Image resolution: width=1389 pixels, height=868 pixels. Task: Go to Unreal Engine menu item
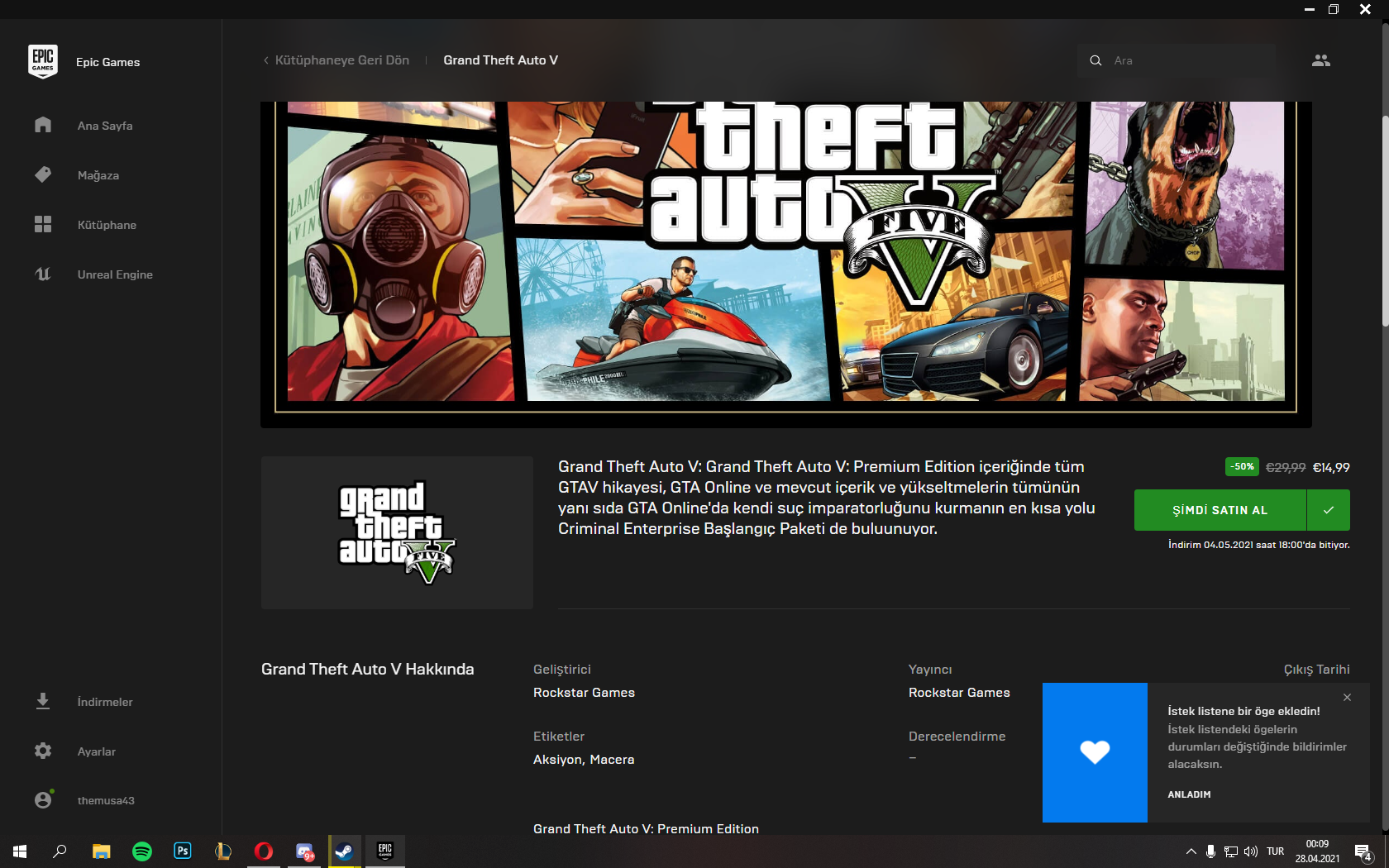(115, 274)
